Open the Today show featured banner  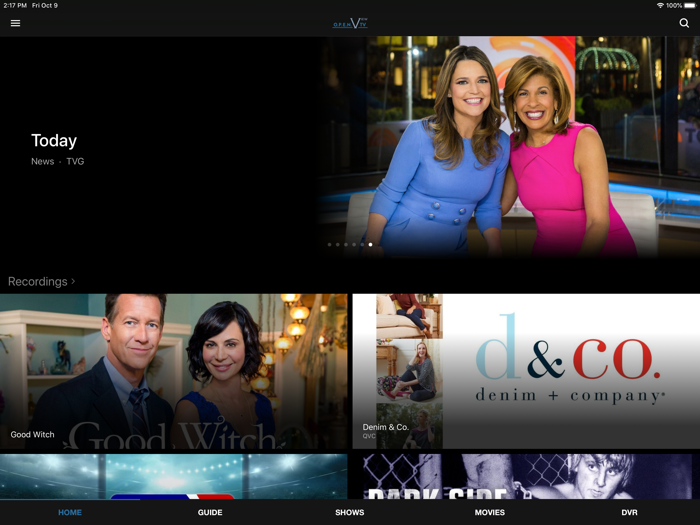pos(350,147)
